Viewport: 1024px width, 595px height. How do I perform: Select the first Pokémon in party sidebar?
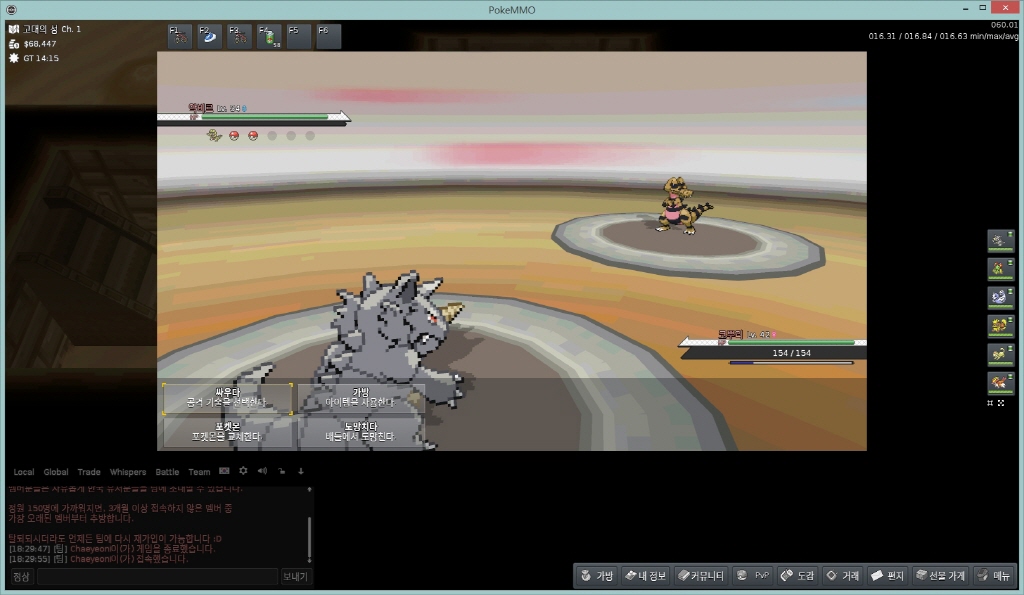tap(1000, 240)
